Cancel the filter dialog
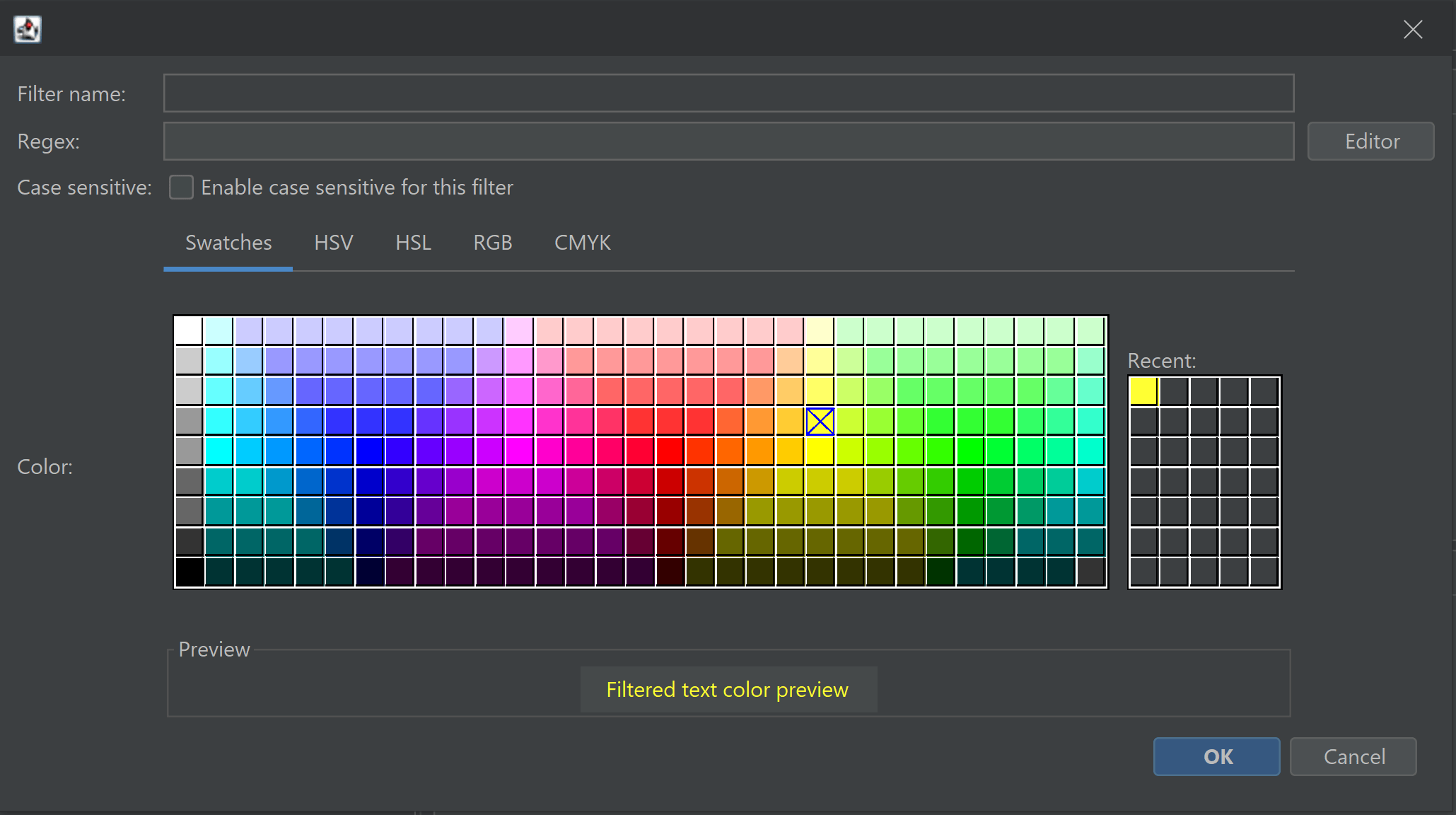 (1353, 756)
